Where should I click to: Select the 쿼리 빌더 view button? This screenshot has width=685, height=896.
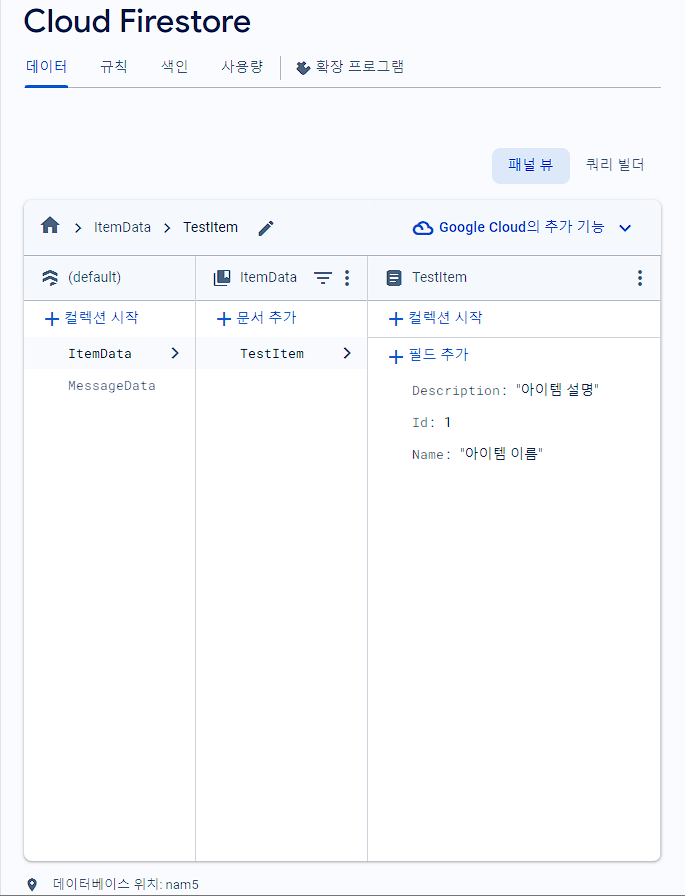tap(615, 166)
